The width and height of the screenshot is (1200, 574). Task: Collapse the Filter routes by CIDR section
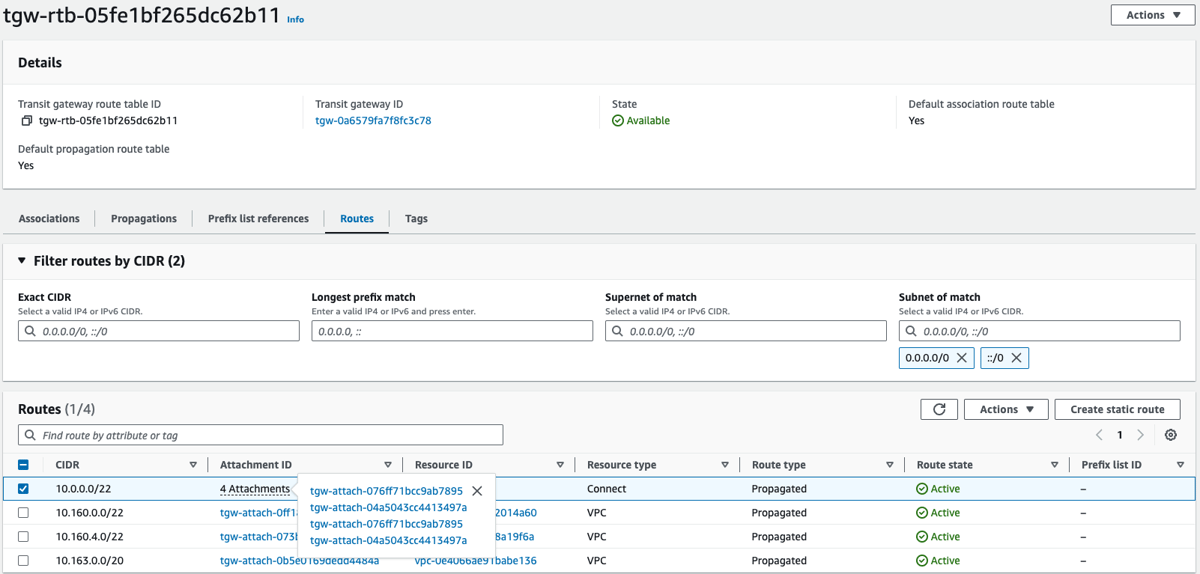(23, 261)
